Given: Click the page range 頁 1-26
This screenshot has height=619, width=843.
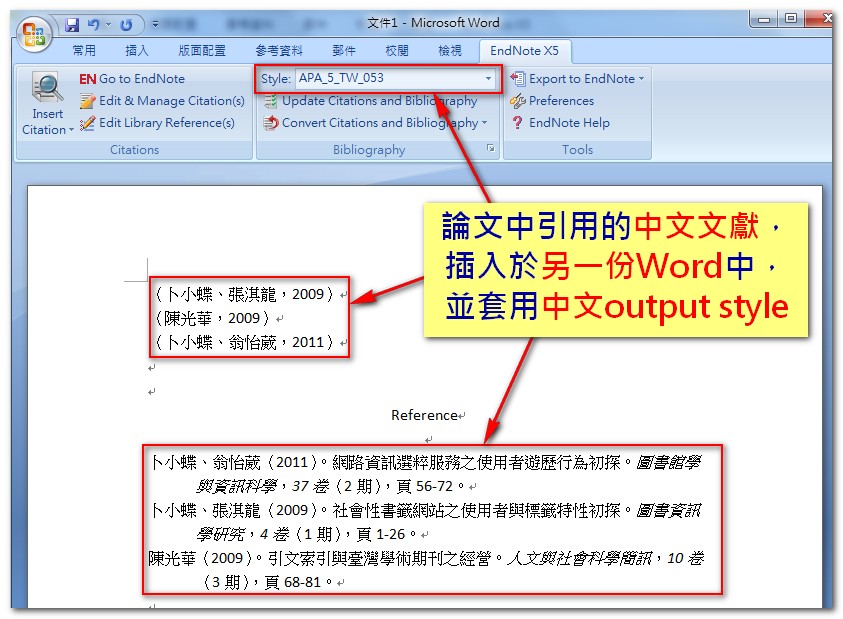Looking at the screenshot, I should pyautogui.click(x=381, y=535).
